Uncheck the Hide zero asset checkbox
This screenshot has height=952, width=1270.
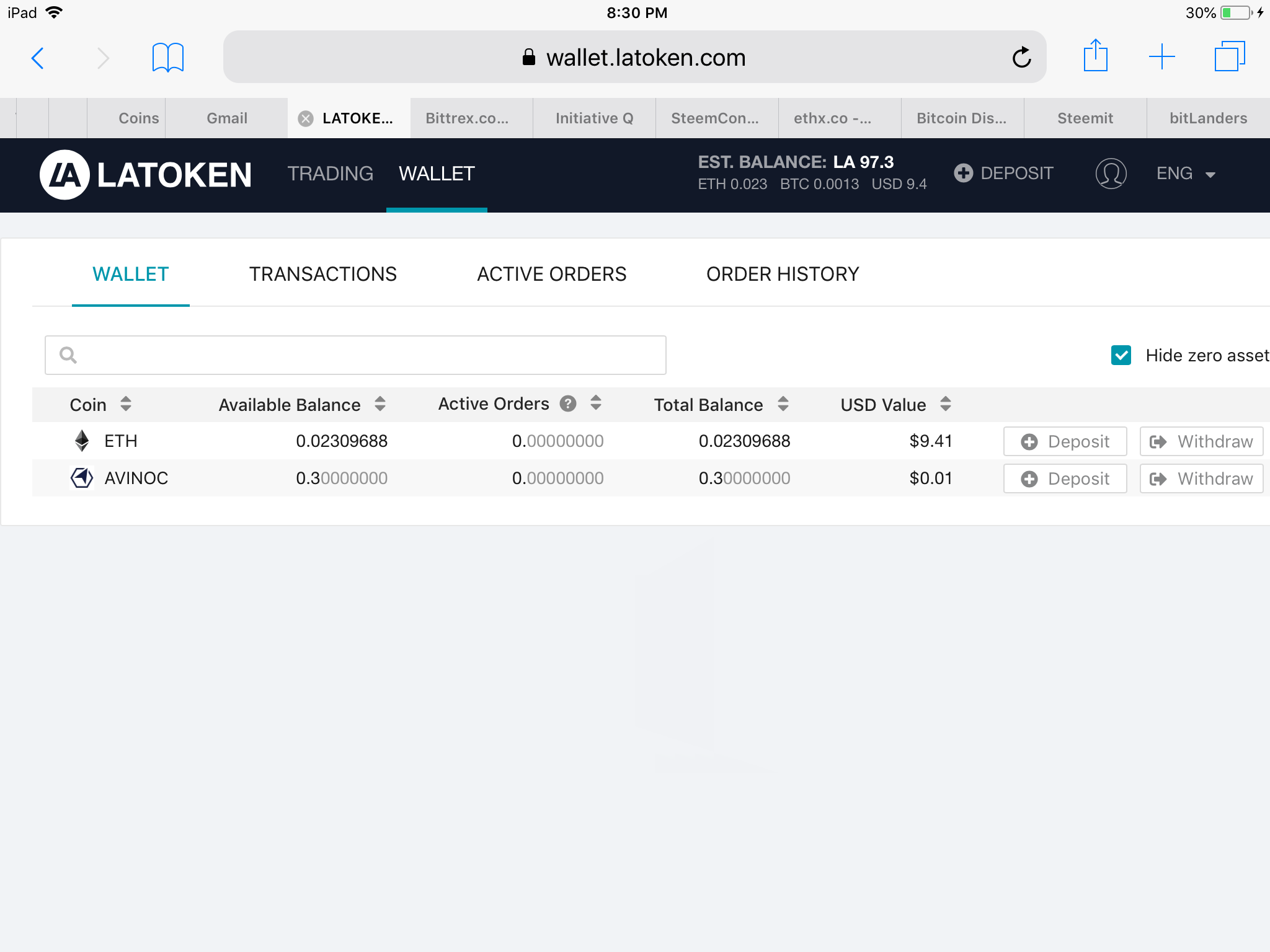(x=1121, y=355)
